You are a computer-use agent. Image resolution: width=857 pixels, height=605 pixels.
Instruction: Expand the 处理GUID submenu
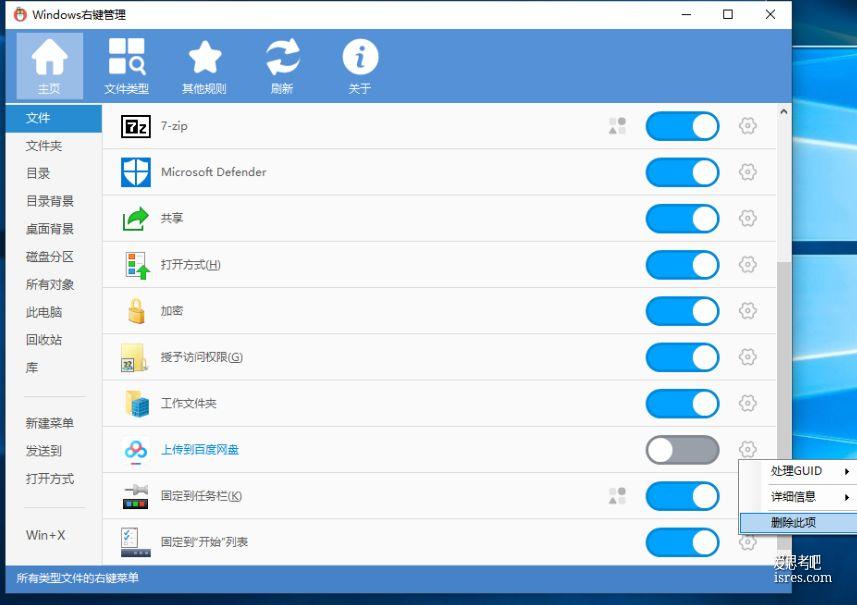(799, 471)
